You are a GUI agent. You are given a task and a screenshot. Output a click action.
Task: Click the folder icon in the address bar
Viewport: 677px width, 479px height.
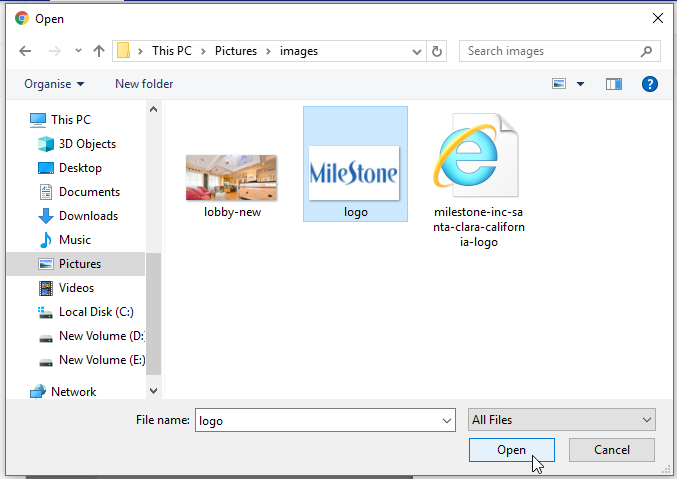point(123,51)
